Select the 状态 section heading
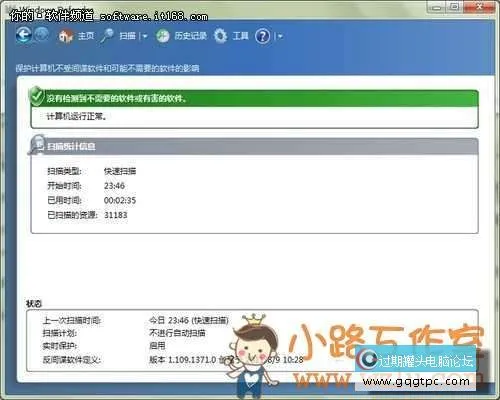Screen dimensions: 500x400 [34, 304]
